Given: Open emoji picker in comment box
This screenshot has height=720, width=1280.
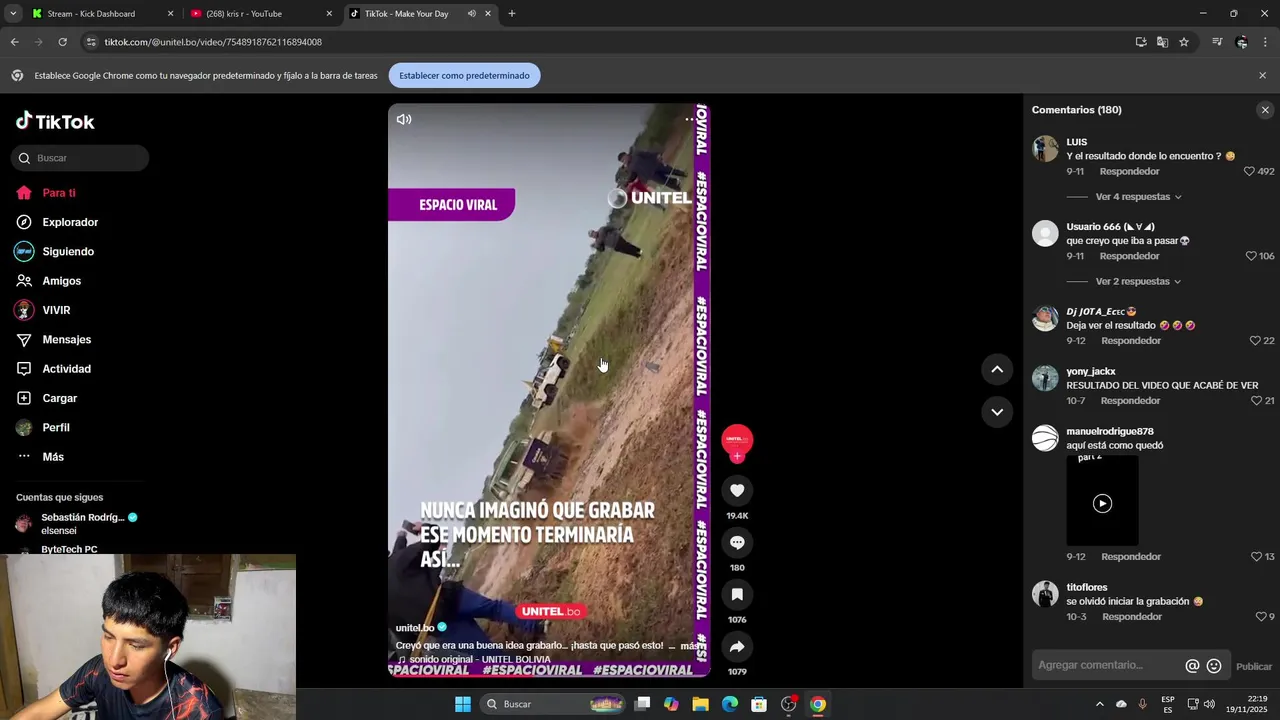Looking at the screenshot, I should pos(1214,666).
